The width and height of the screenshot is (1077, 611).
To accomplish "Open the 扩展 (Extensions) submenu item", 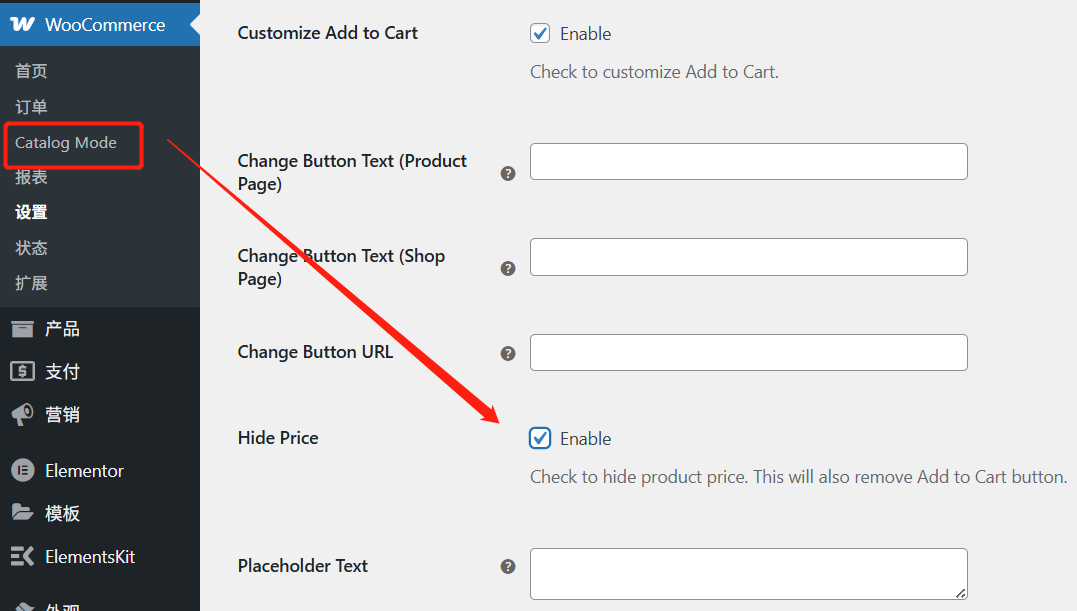I will click(x=31, y=283).
